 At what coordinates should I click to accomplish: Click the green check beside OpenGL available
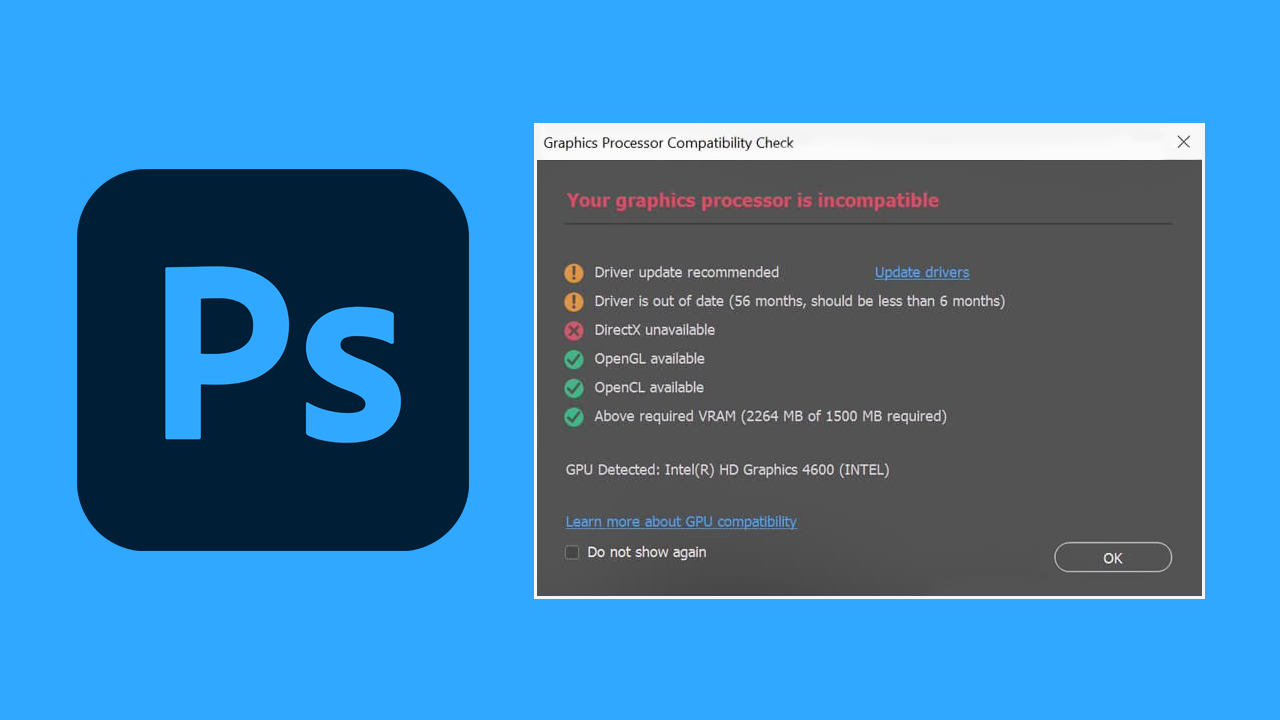coord(574,359)
